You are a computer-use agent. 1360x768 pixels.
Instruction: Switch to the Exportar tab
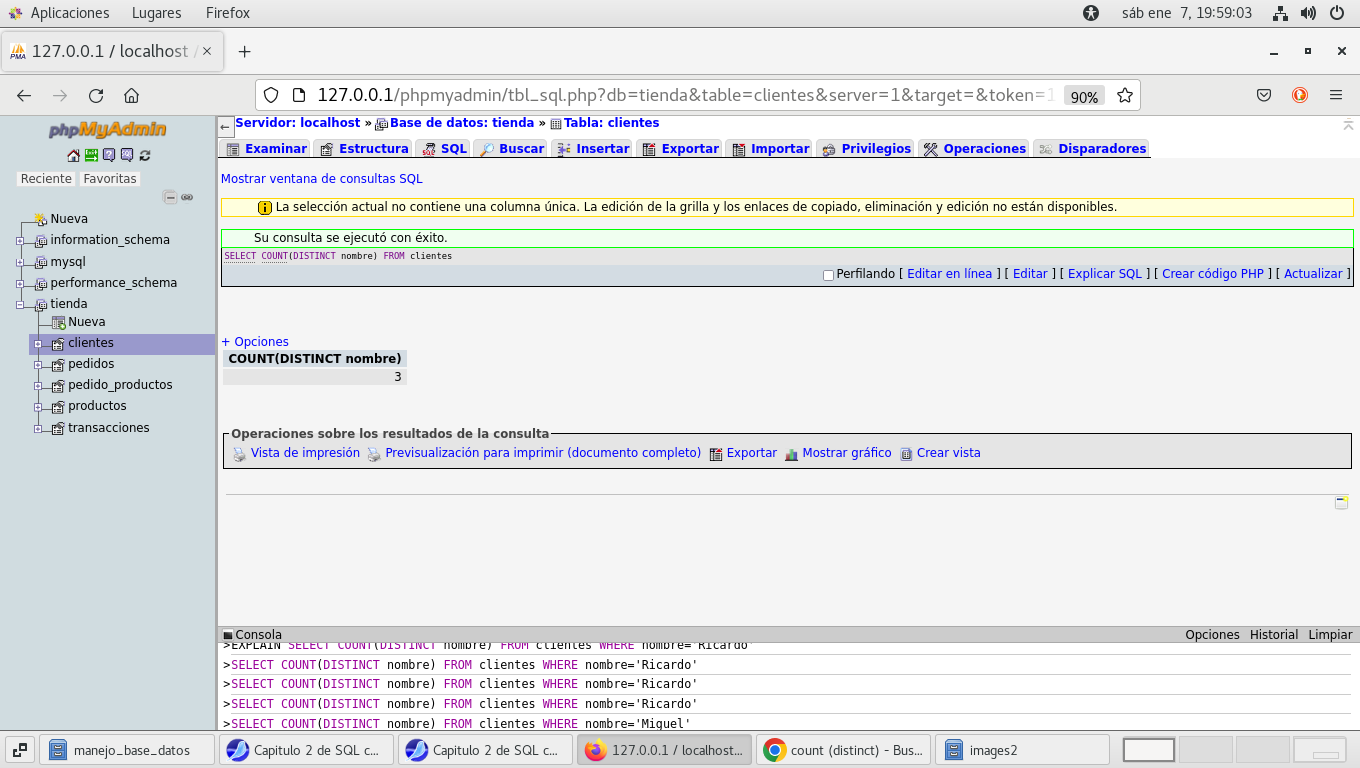[x=689, y=149]
